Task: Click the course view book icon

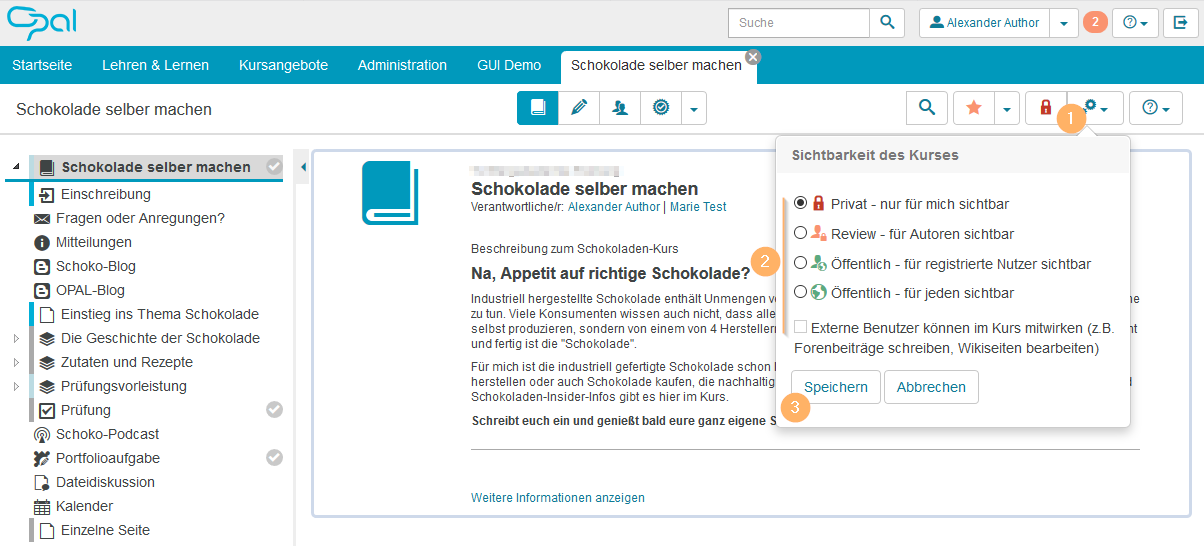Action: 538,108
